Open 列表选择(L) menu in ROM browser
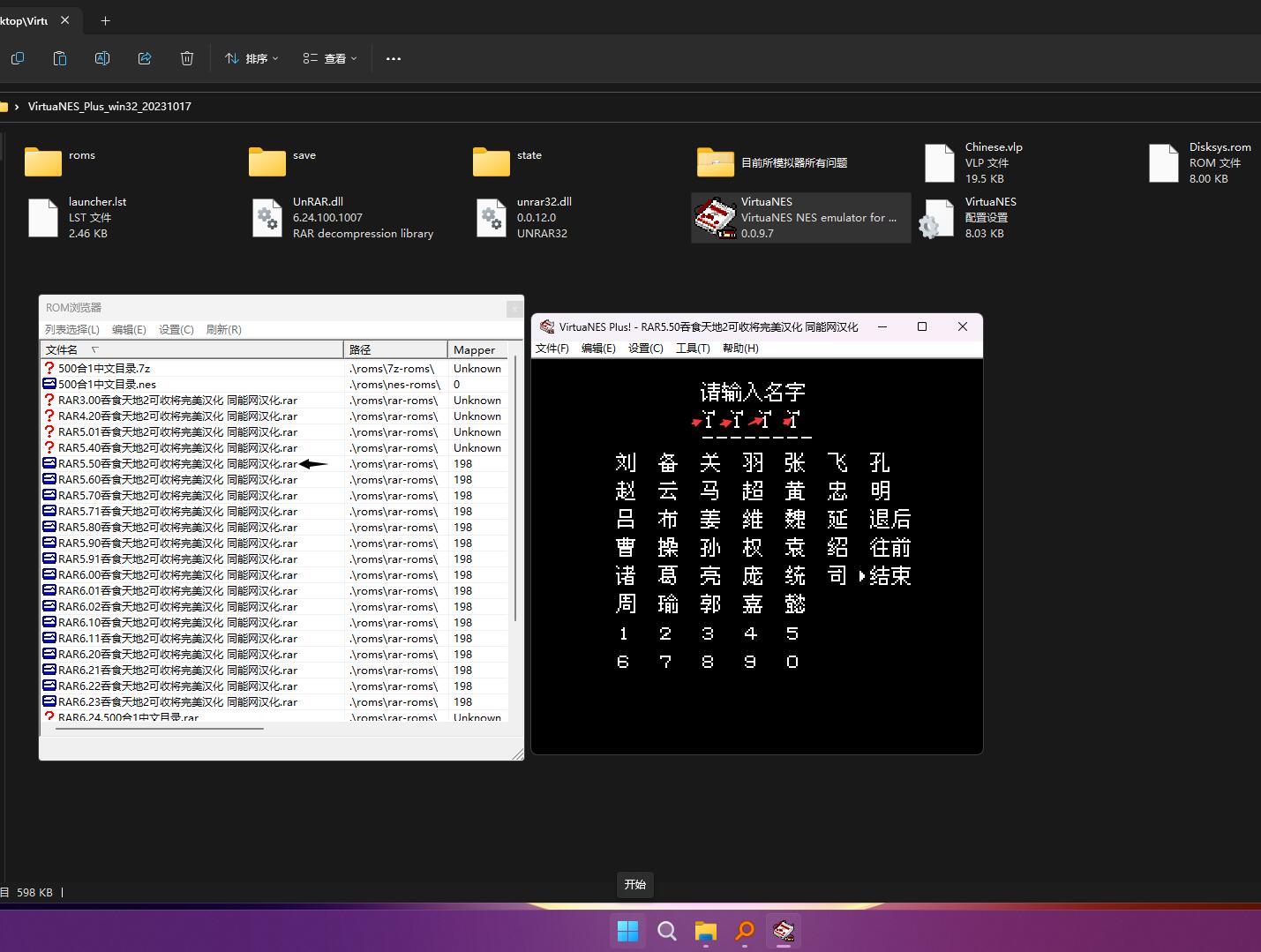The image size is (1261, 952). tap(72, 329)
